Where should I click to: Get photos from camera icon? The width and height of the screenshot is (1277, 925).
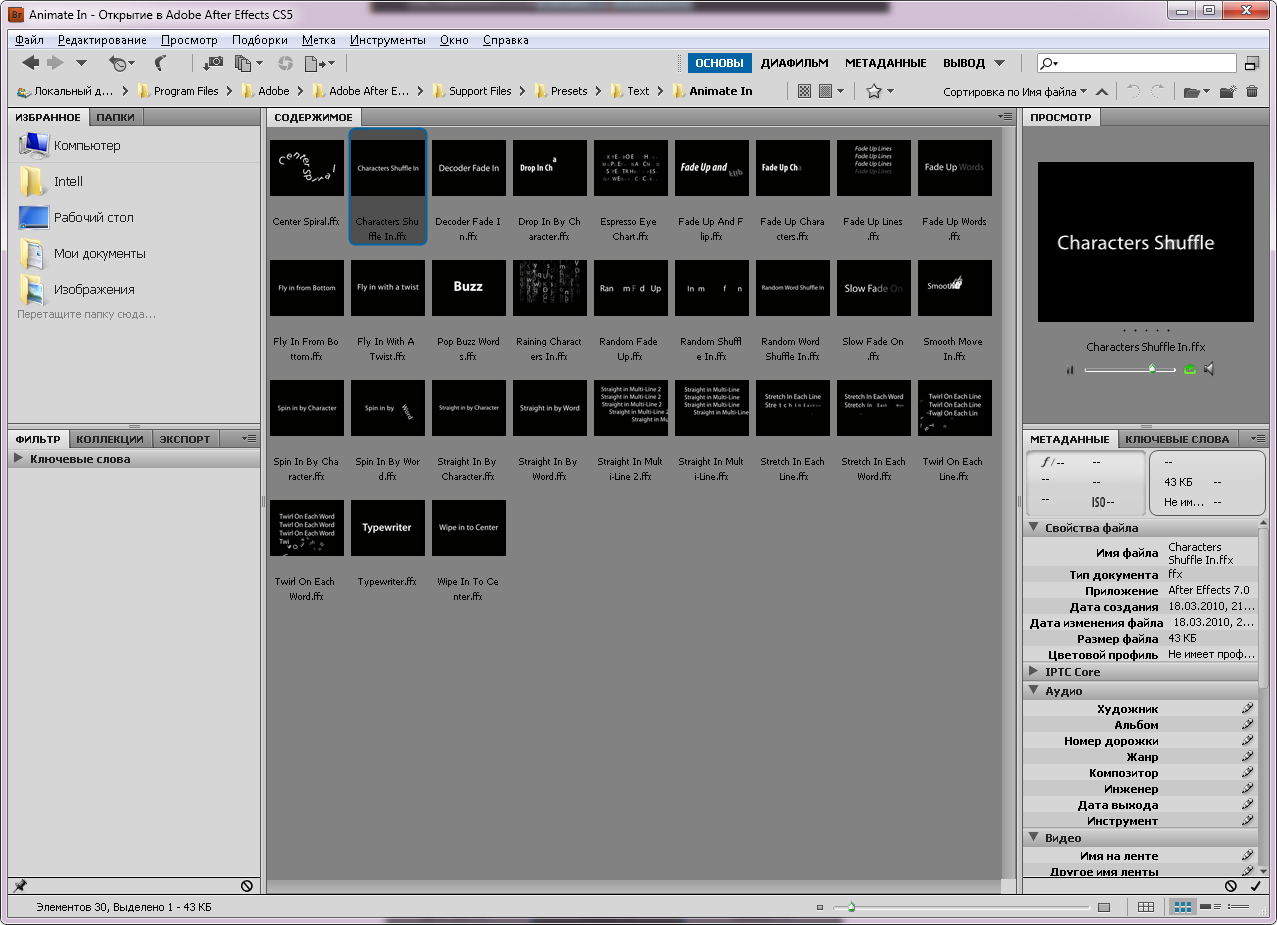tap(213, 63)
